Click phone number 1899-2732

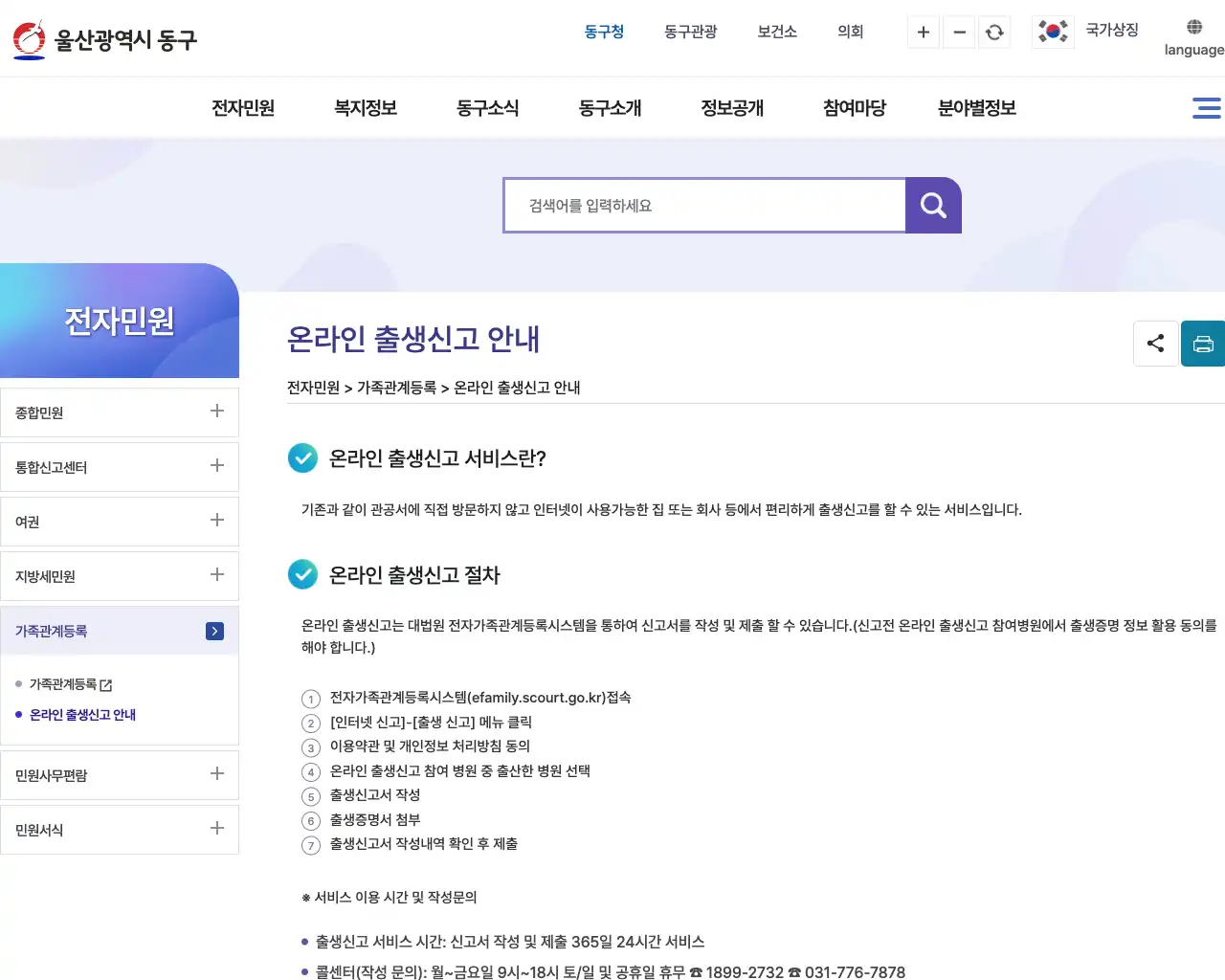click(745, 972)
